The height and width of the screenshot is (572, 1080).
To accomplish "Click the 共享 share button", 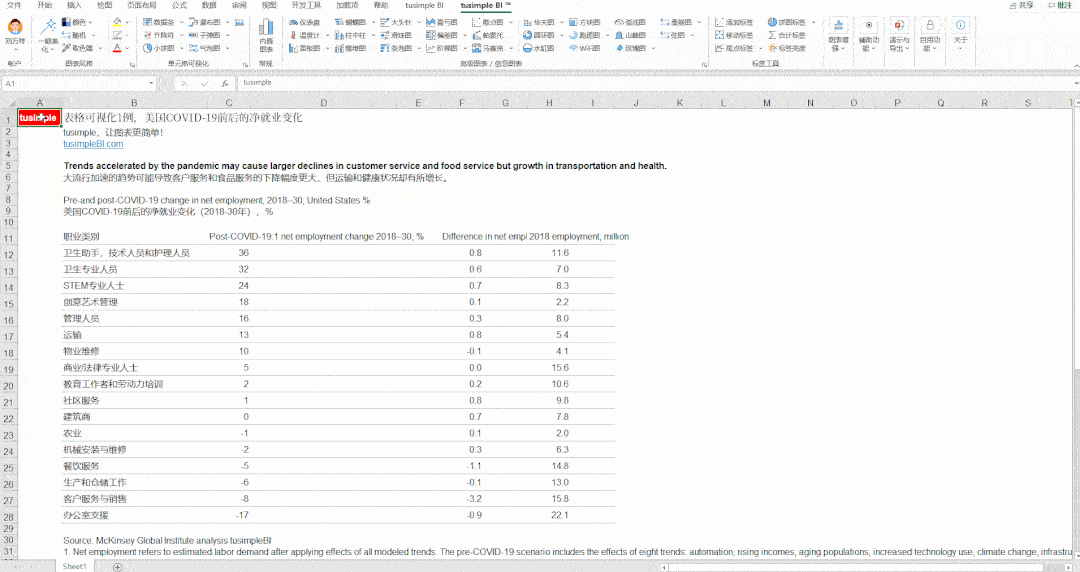I will (x=1021, y=5).
